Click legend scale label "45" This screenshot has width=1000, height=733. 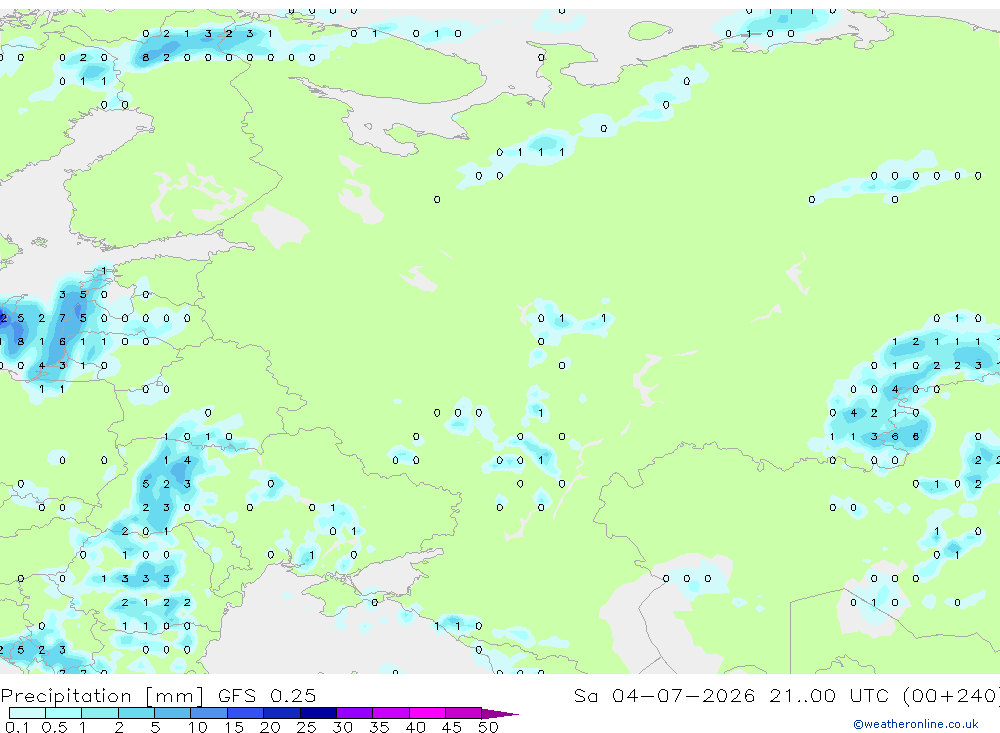coord(452,727)
